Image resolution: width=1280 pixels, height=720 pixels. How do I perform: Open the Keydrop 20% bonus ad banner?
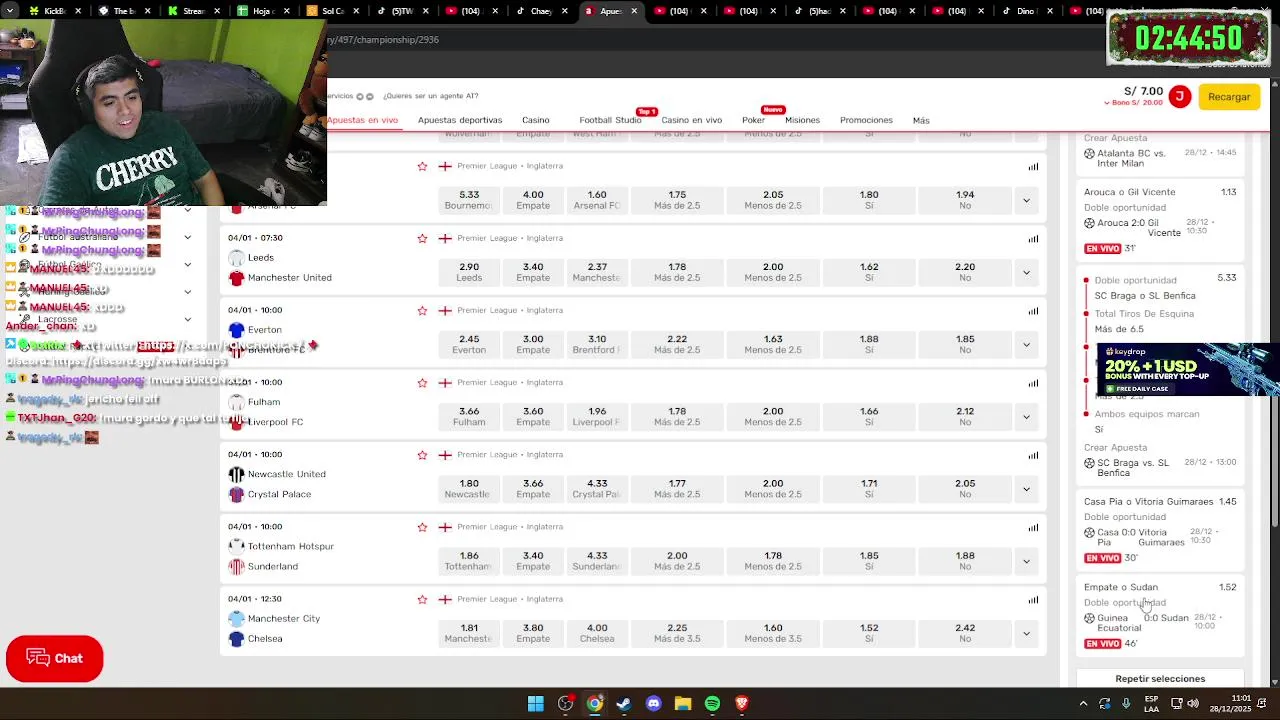coord(1188,370)
